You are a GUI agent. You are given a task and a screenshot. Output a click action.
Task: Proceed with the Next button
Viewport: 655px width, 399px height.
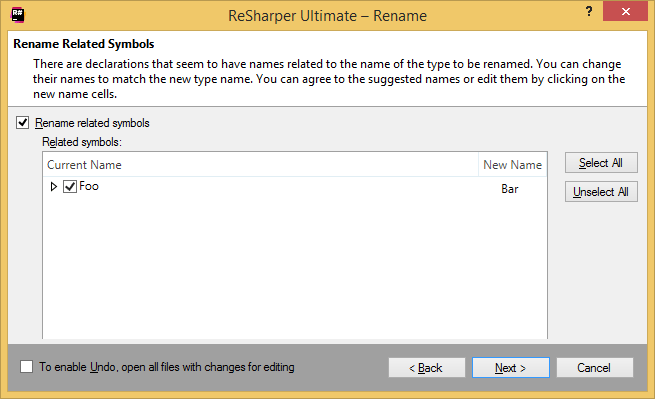(510, 368)
